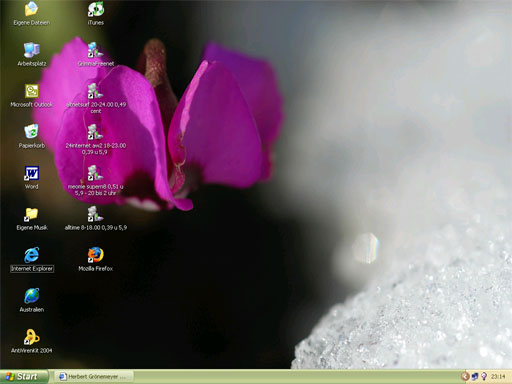Switch to Herbert Grönemeyer taskbar window
Image resolution: width=512 pixels, height=384 pixels.
tap(94, 377)
